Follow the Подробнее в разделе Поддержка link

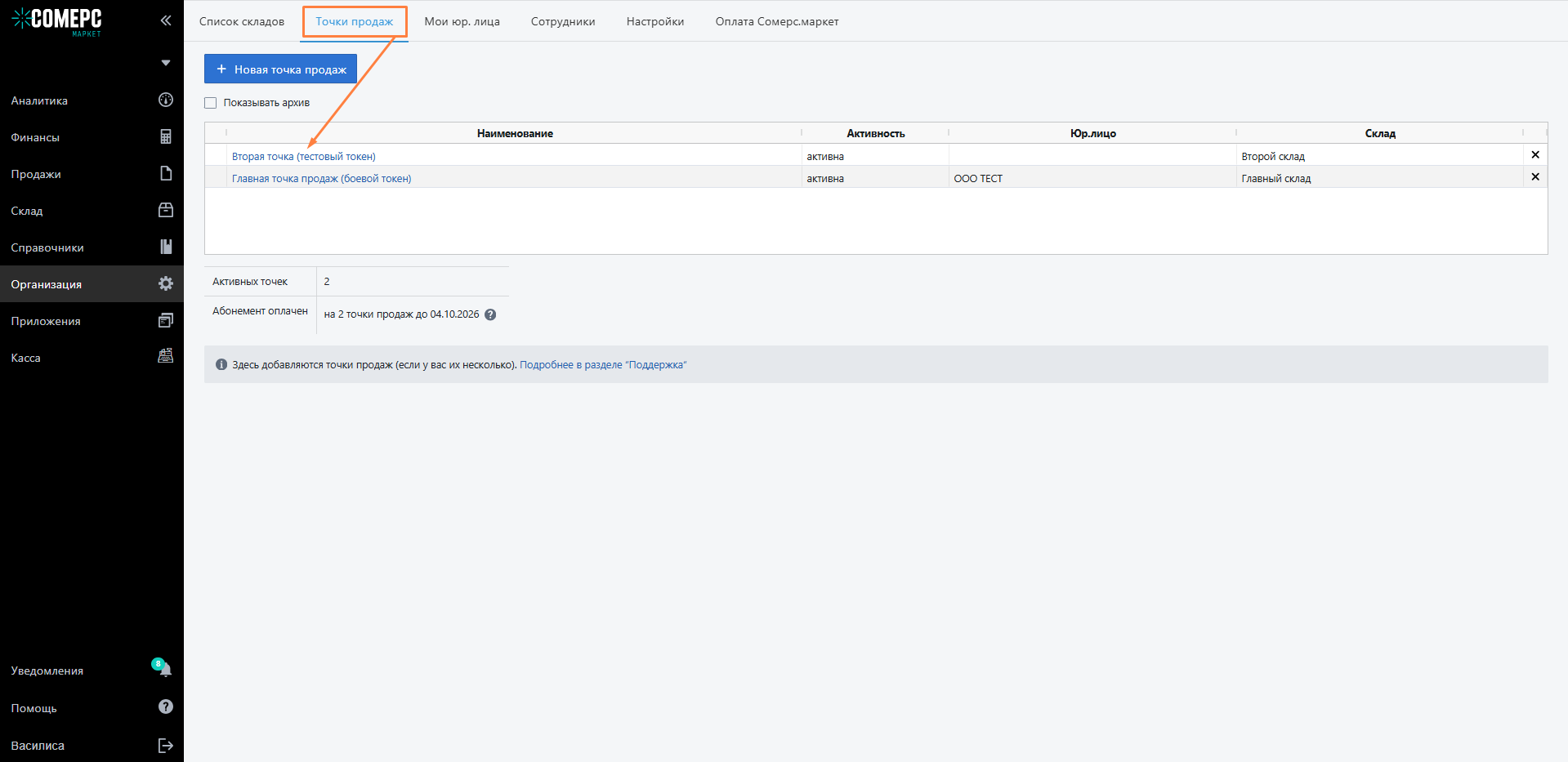(x=602, y=365)
